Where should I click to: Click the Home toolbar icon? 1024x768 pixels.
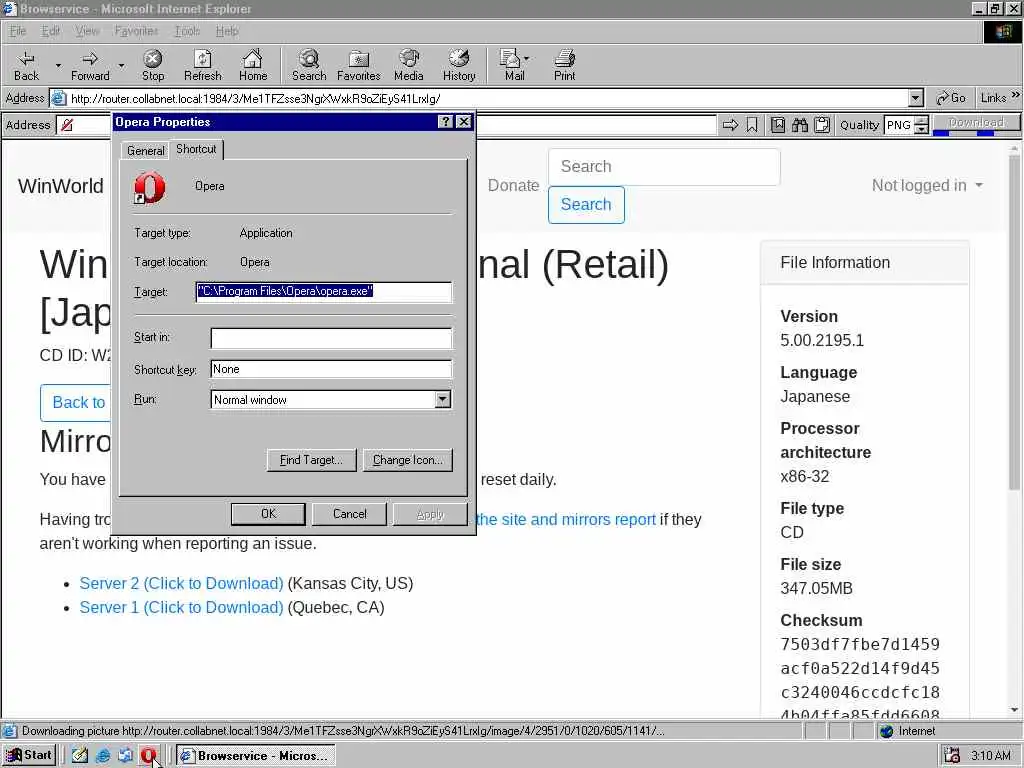click(253, 65)
